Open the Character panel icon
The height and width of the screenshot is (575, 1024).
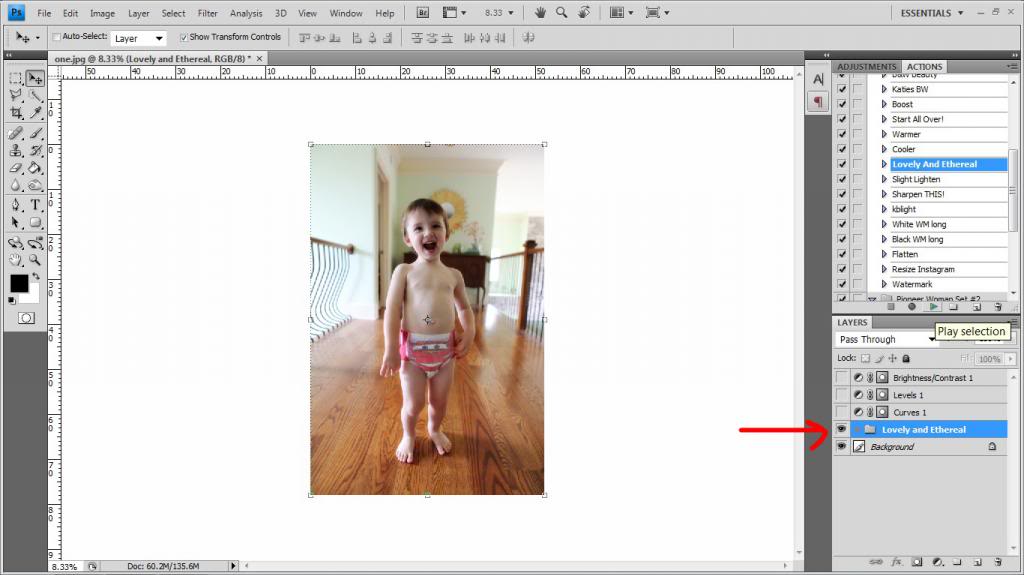818,79
